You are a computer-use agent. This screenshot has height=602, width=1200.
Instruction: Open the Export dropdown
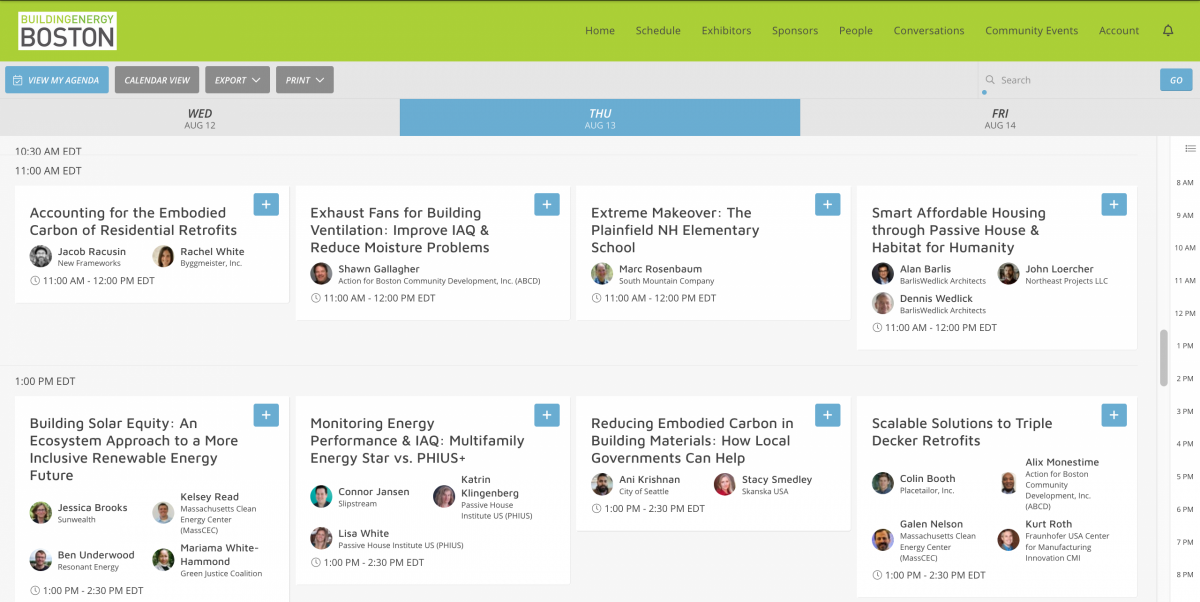[237, 80]
